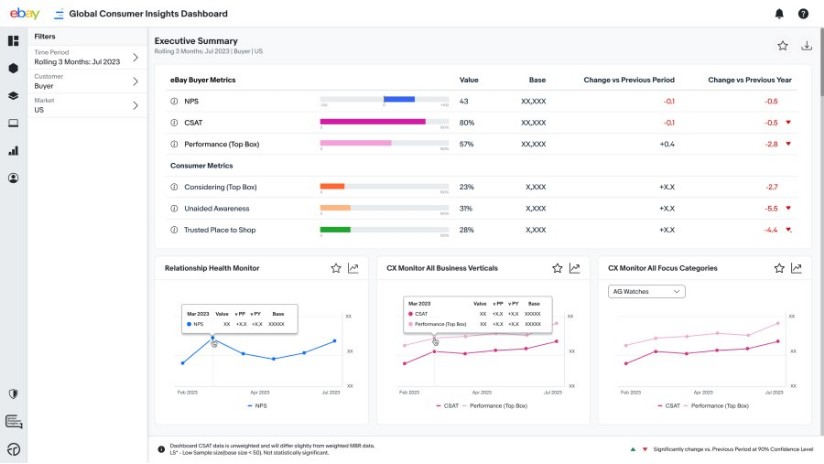This screenshot has width=824, height=464.
Task: Toggle Performance (Top Box) legend in Business Verticals
Action: pyautogui.click(x=495, y=406)
